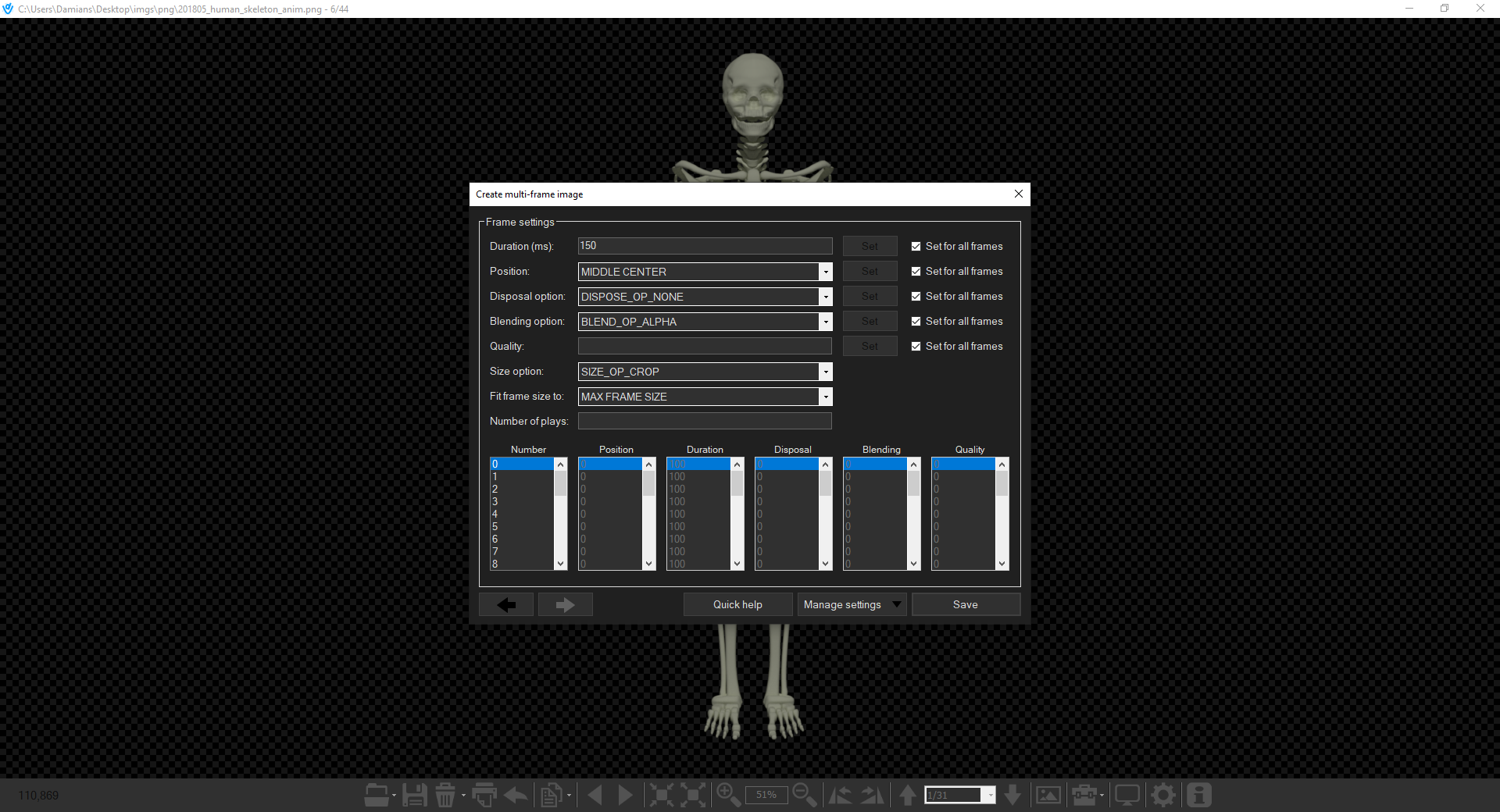1500x812 pixels.
Task: Expand the Blending option BLEND_OP_ALPHA dropdown
Action: pos(705,322)
